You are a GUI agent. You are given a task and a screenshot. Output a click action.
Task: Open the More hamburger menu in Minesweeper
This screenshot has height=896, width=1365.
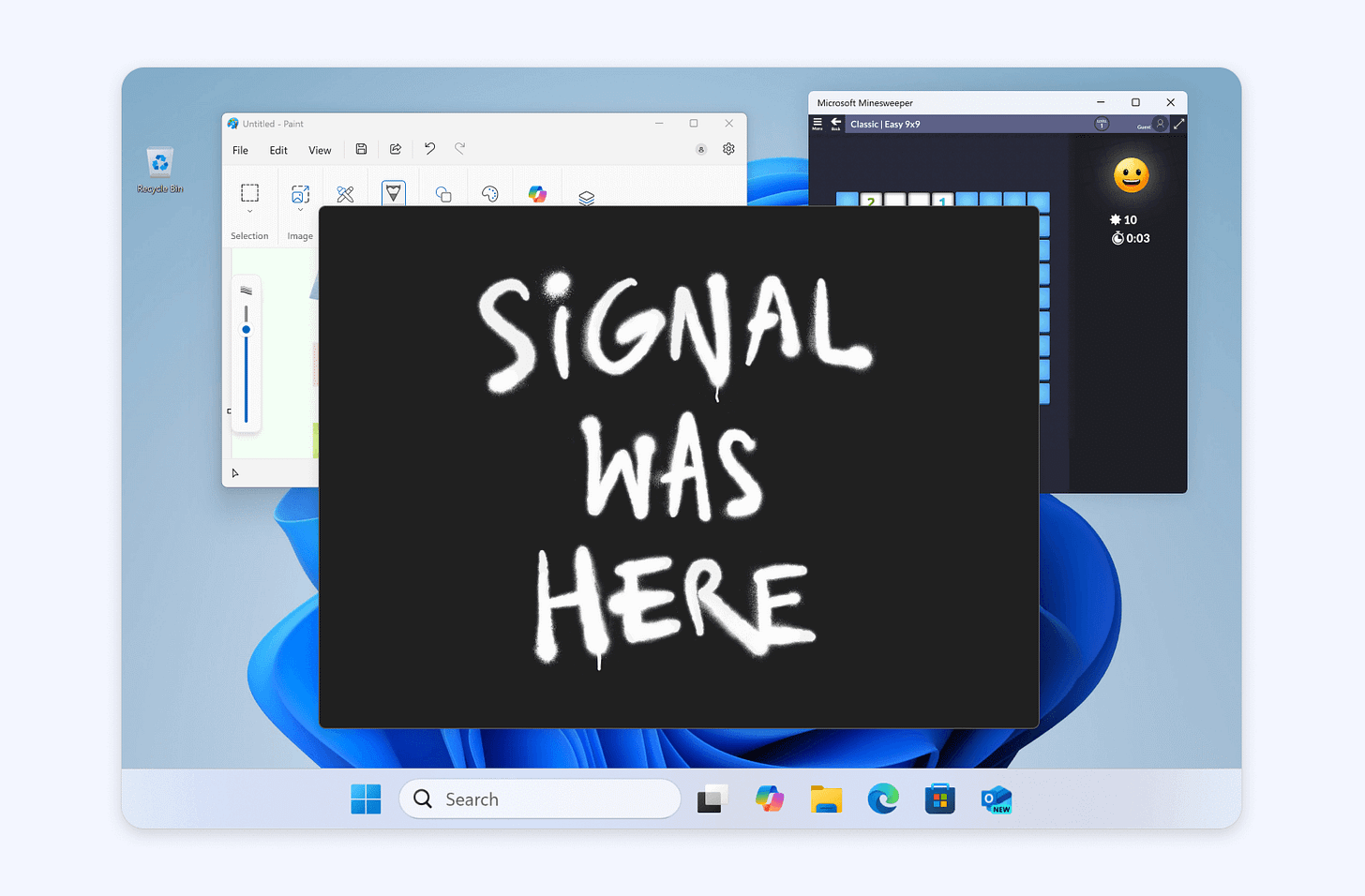[x=817, y=123]
